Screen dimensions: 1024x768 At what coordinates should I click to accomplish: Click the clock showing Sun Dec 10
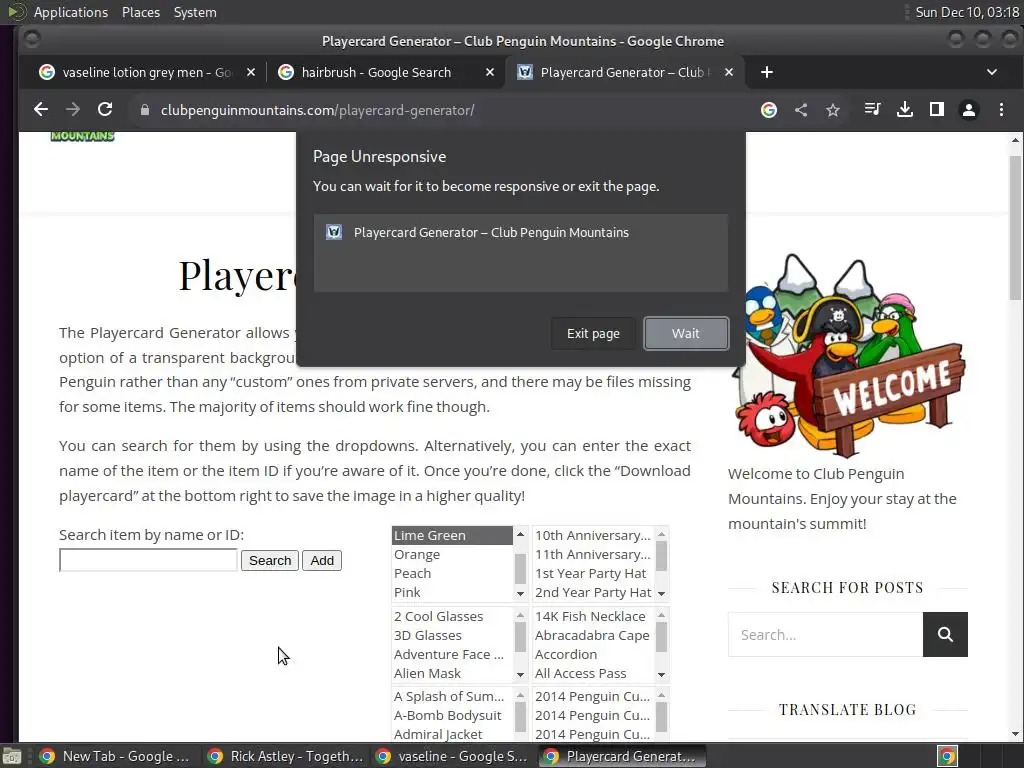click(x=967, y=12)
